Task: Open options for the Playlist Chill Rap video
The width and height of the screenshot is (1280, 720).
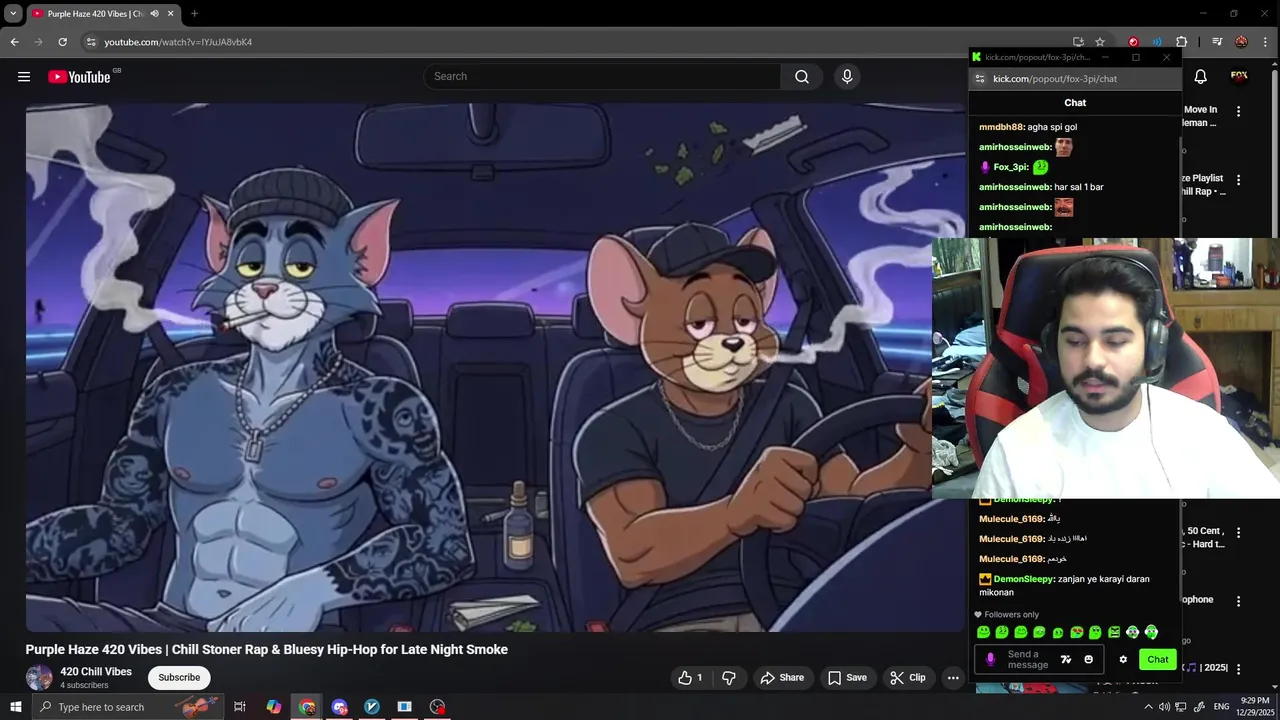Action: click(x=1238, y=180)
